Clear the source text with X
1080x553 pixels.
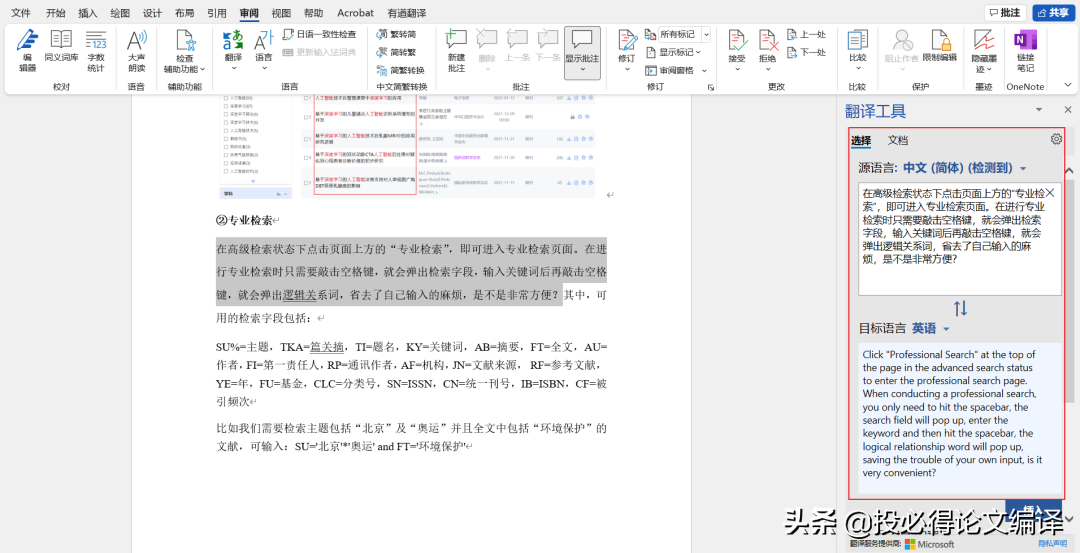click(x=1051, y=192)
